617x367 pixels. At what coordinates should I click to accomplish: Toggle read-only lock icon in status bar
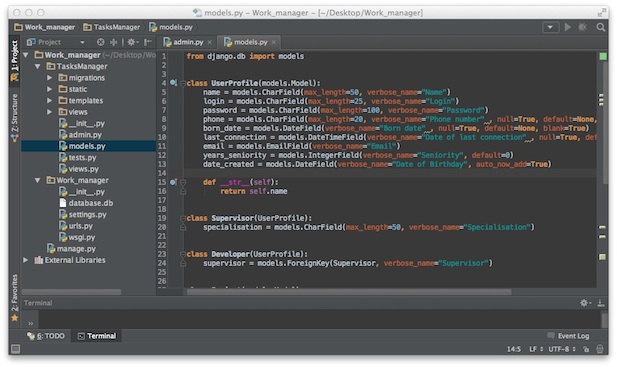(x=586, y=349)
